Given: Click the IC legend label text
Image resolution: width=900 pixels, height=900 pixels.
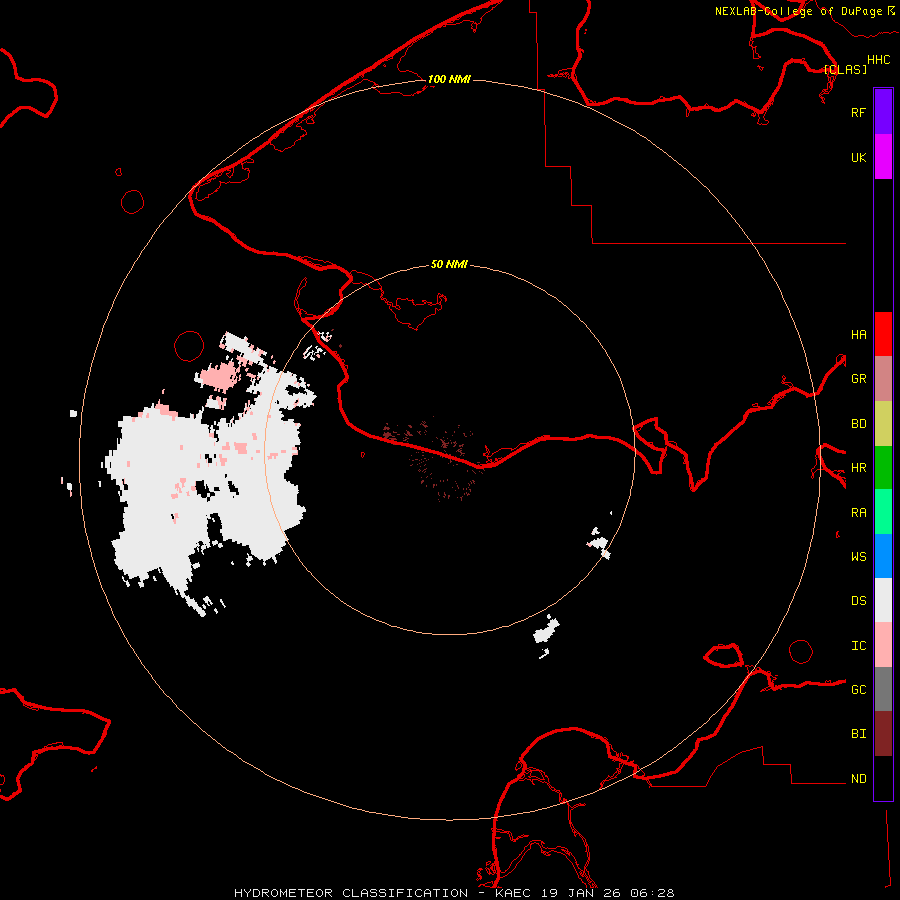Looking at the screenshot, I should click(858, 646).
